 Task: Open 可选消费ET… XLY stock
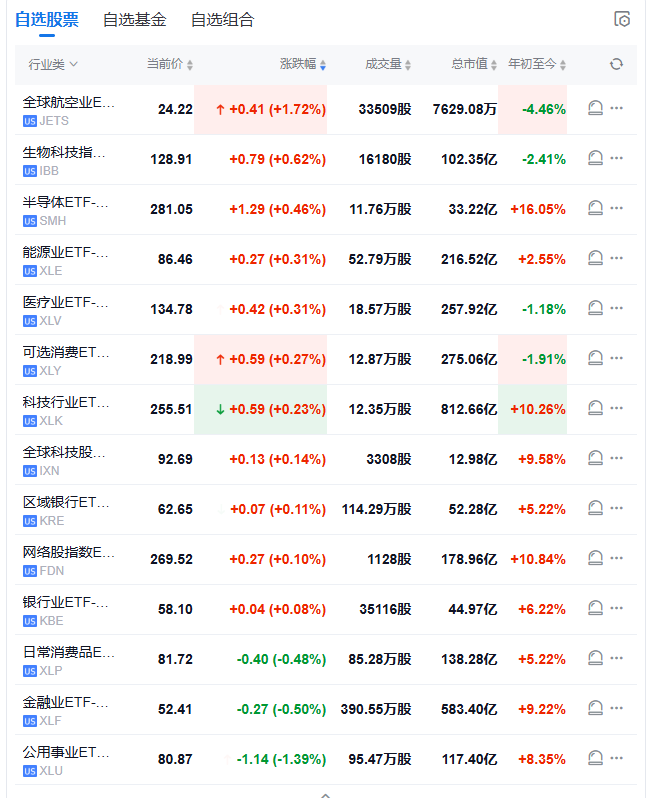66,360
